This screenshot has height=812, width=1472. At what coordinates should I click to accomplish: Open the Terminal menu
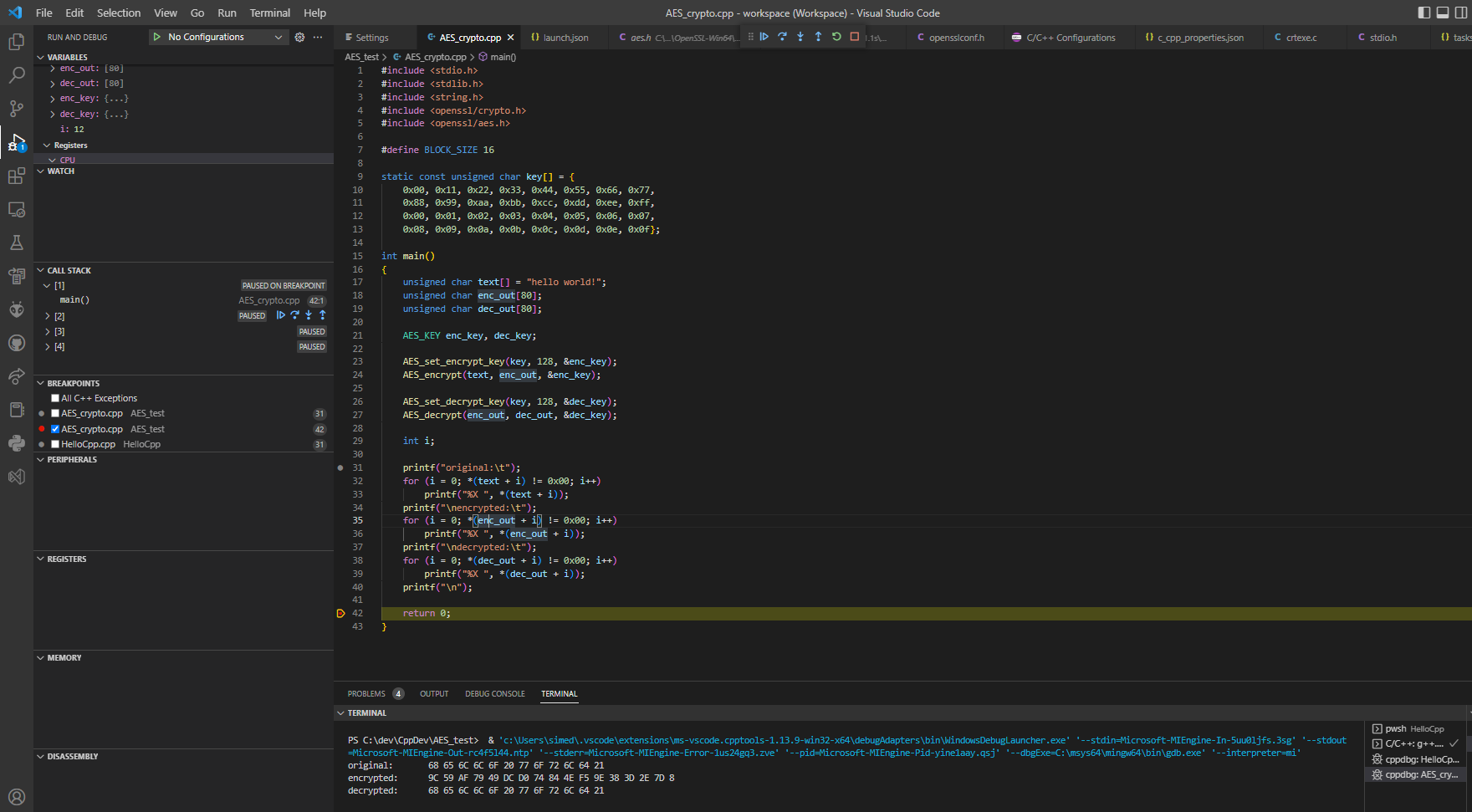(269, 13)
